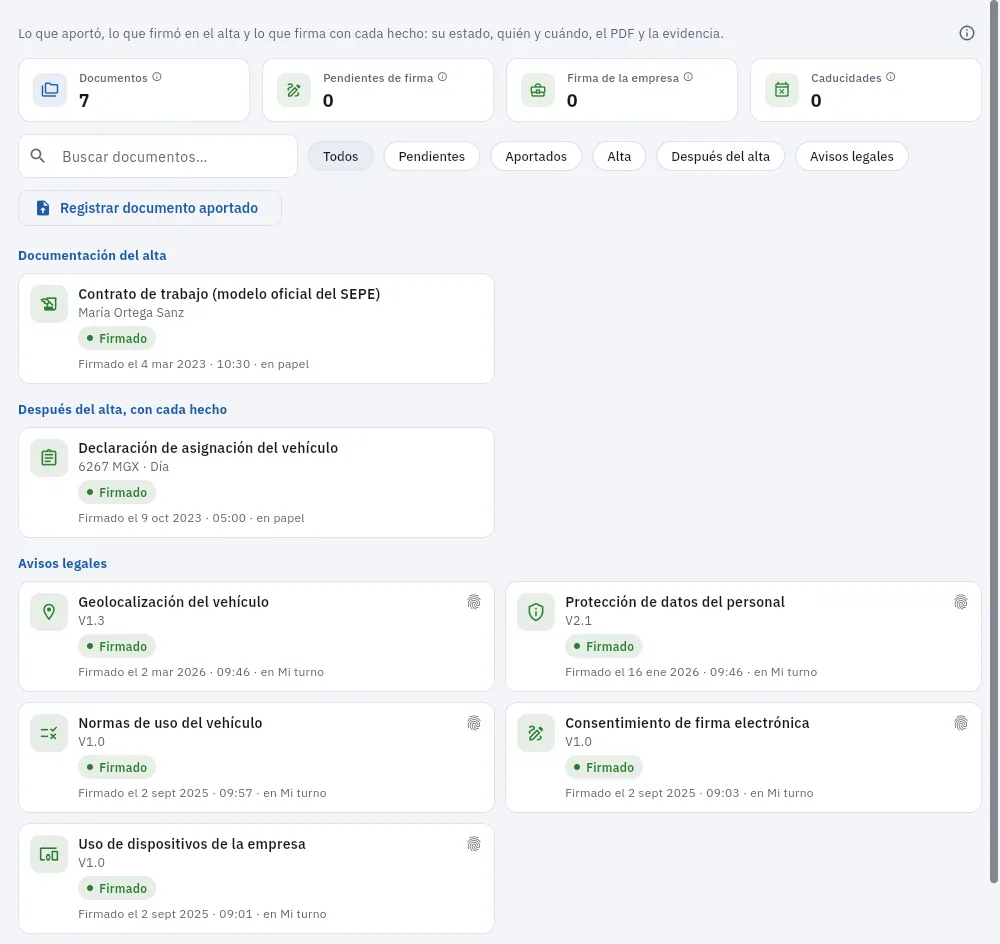Click the Contrato de trabajo document icon
The height and width of the screenshot is (944, 1000).
tap(49, 304)
